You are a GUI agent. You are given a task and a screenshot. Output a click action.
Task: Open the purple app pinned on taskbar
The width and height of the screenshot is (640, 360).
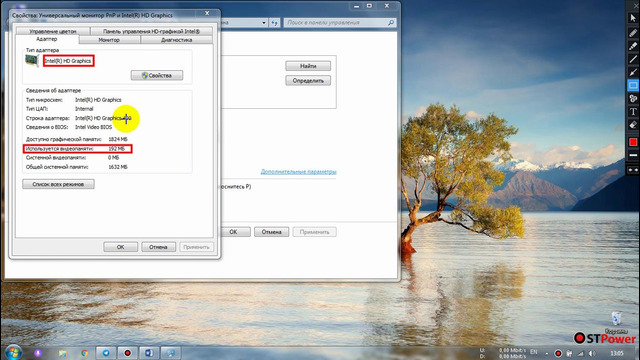coord(38,353)
